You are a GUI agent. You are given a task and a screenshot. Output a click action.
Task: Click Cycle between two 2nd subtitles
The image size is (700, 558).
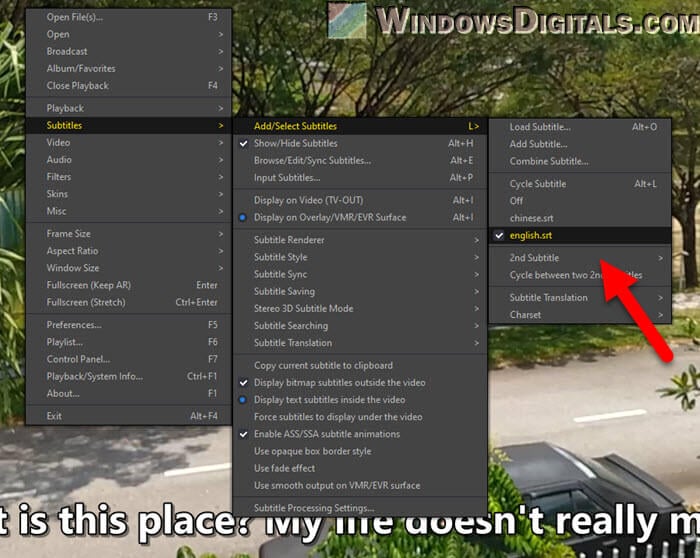pos(580,275)
